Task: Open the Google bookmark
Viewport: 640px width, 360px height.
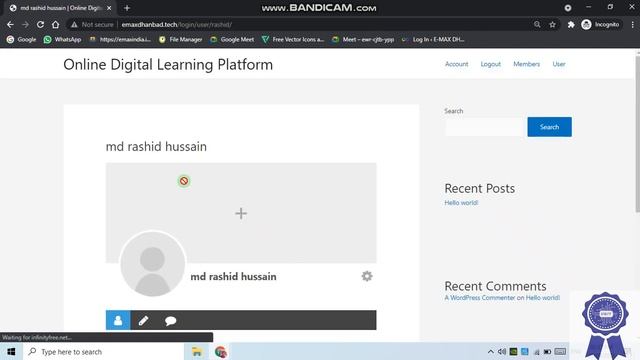Action: tap(21, 40)
